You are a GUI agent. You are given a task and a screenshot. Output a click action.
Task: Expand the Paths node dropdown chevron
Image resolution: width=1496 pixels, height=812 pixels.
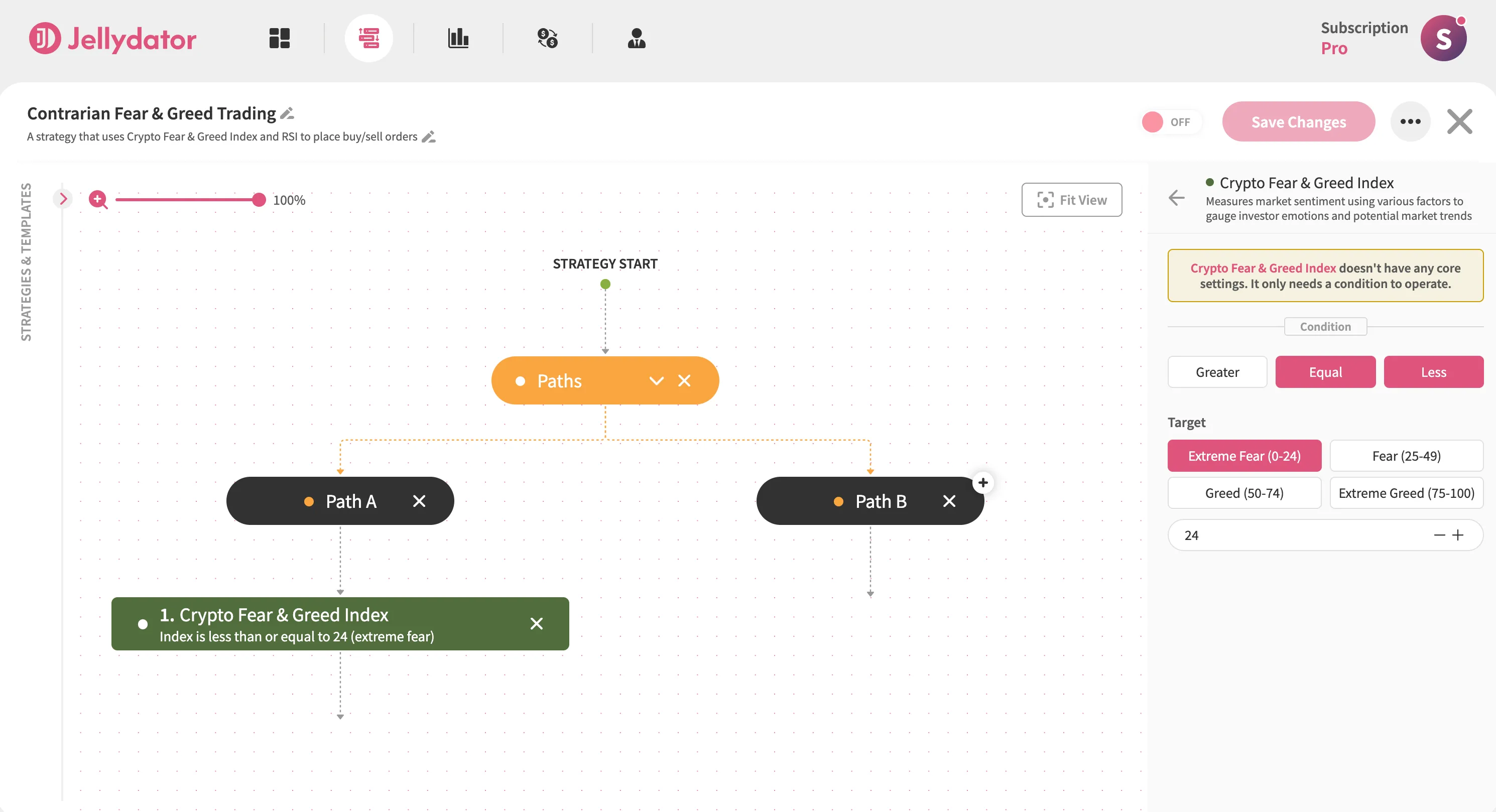pyautogui.click(x=656, y=381)
